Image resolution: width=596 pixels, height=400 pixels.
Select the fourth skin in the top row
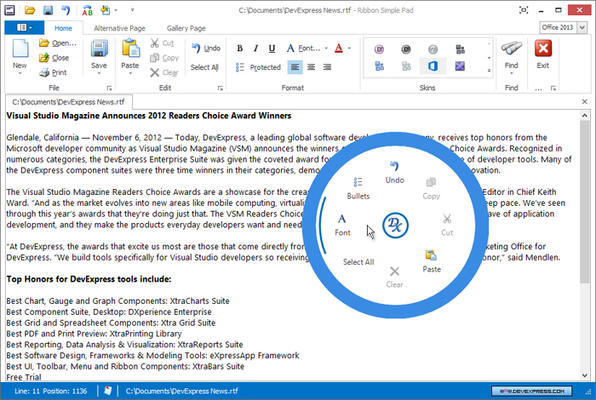(x=460, y=49)
